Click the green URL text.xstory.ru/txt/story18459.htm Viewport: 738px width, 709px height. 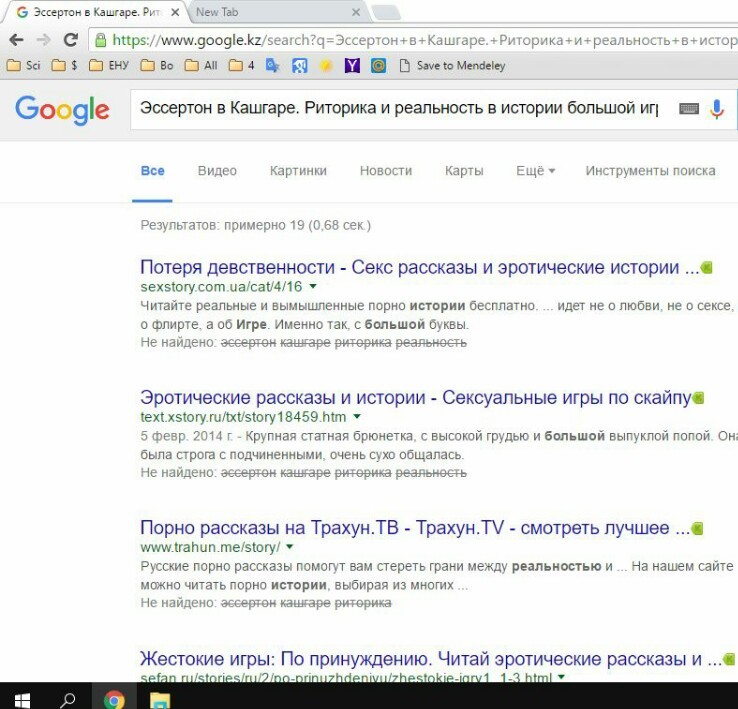(243, 417)
